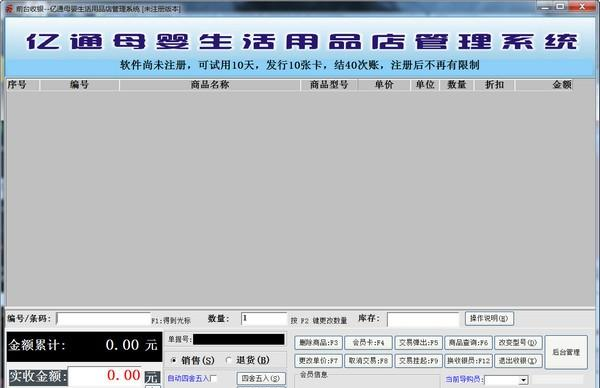This screenshot has height=388, width=600.
Task: Click the 金额 column header
Action: [x=544, y=85]
